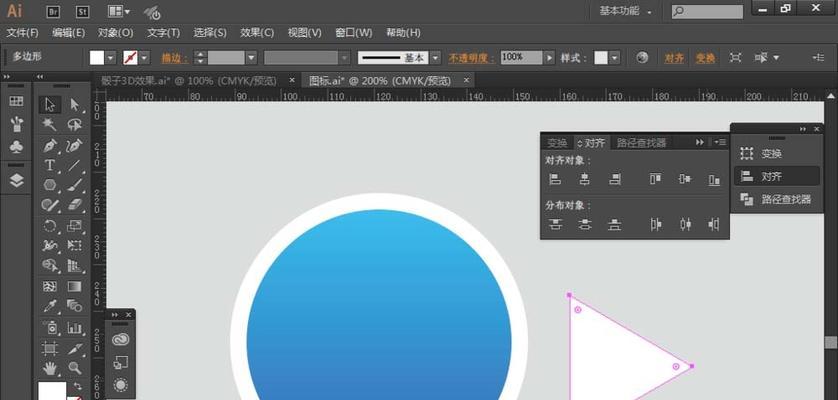The image size is (838, 400).
Task: Click vertical distribute center icon
Action: (585, 225)
